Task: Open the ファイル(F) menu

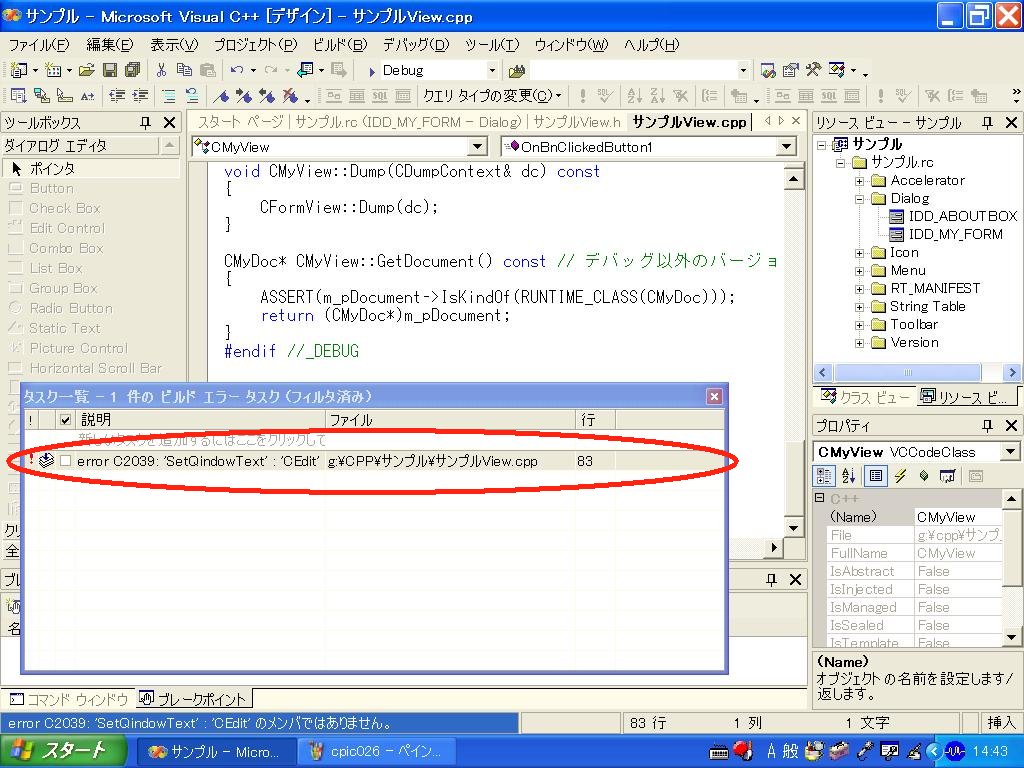Action: pyautogui.click(x=39, y=44)
